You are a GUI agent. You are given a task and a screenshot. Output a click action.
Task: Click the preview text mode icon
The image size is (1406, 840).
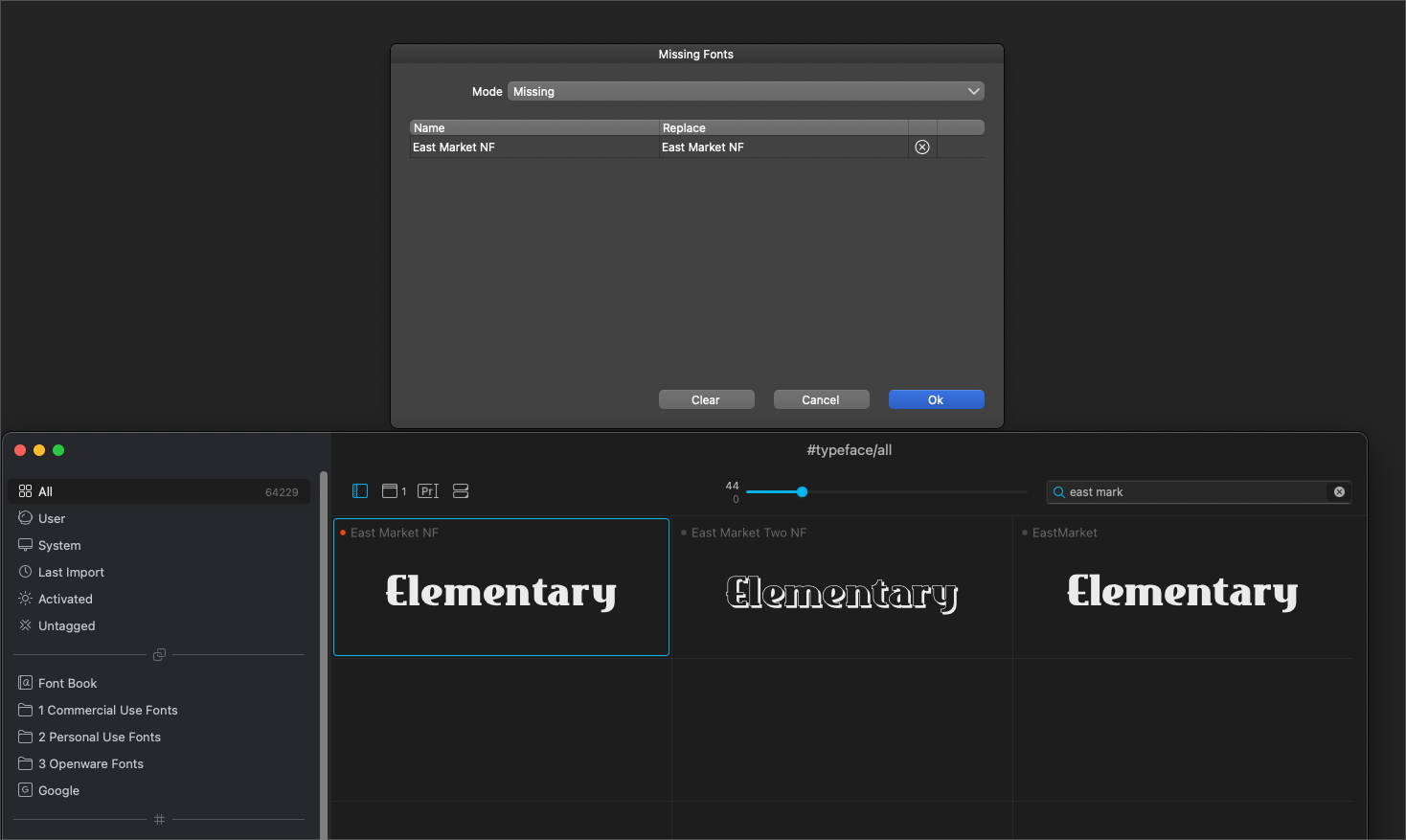pos(428,491)
